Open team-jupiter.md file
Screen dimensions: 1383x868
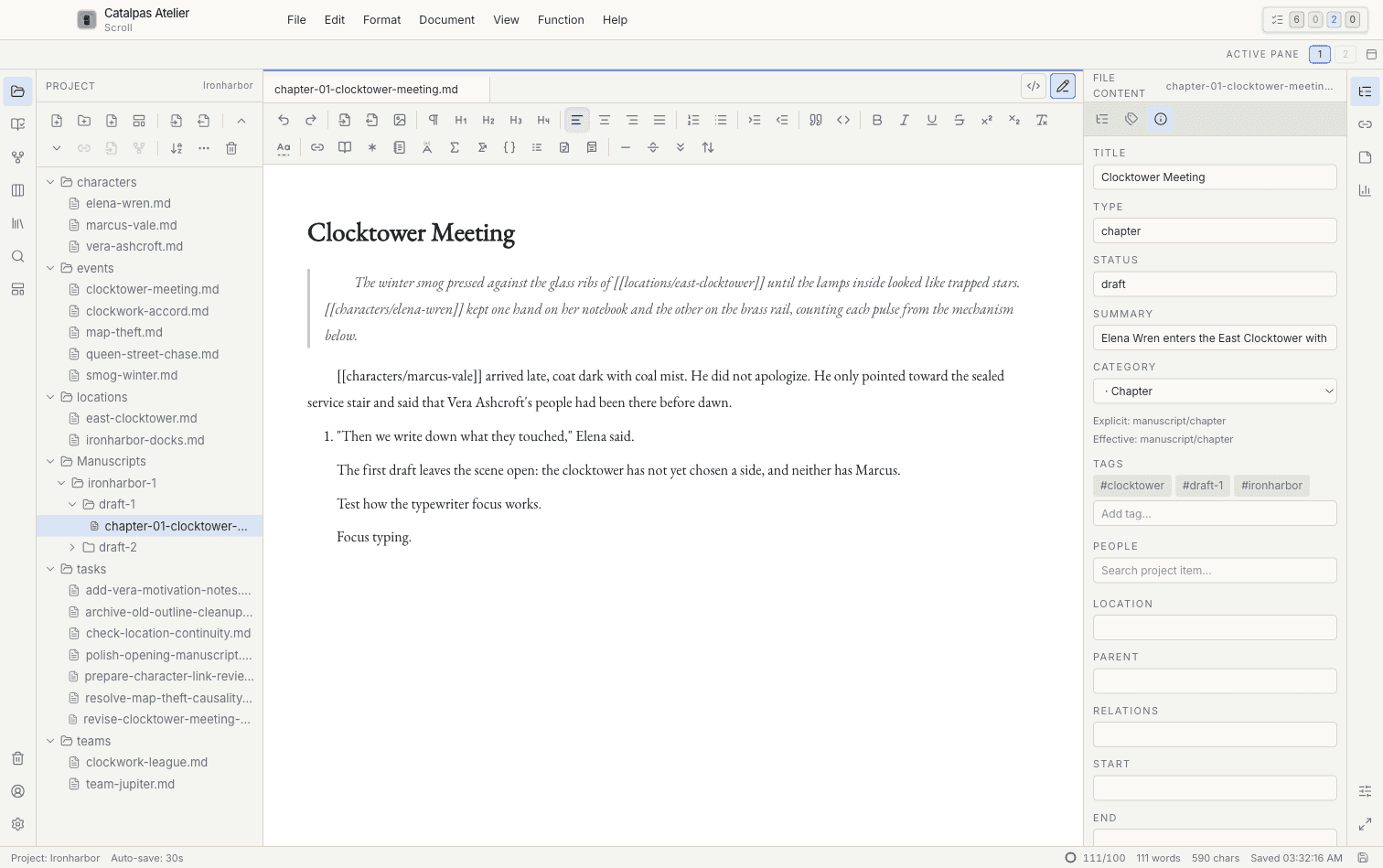[x=130, y=784]
